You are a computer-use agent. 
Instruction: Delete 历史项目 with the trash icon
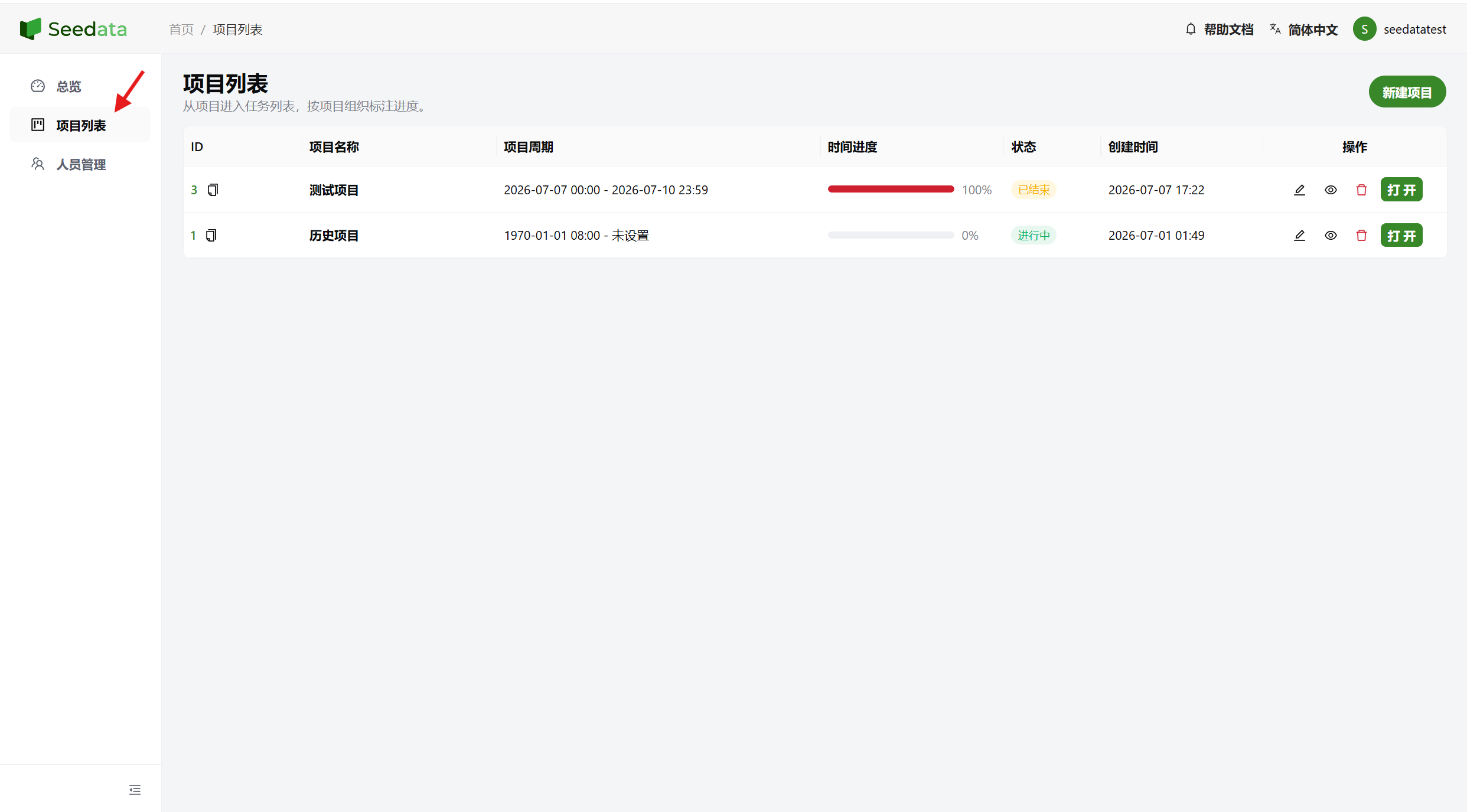(1361, 235)
